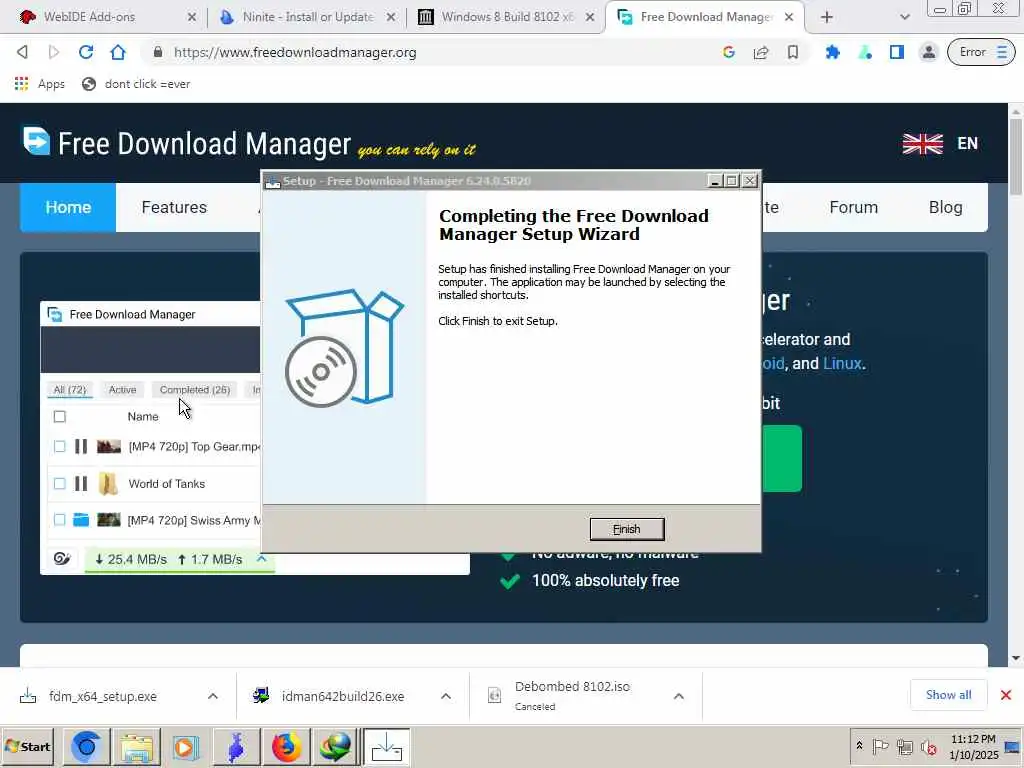The width and height of the screenshot is (1024, 768).
Task: Bookmark the page with bookmark icon
Action: point(793,52)
